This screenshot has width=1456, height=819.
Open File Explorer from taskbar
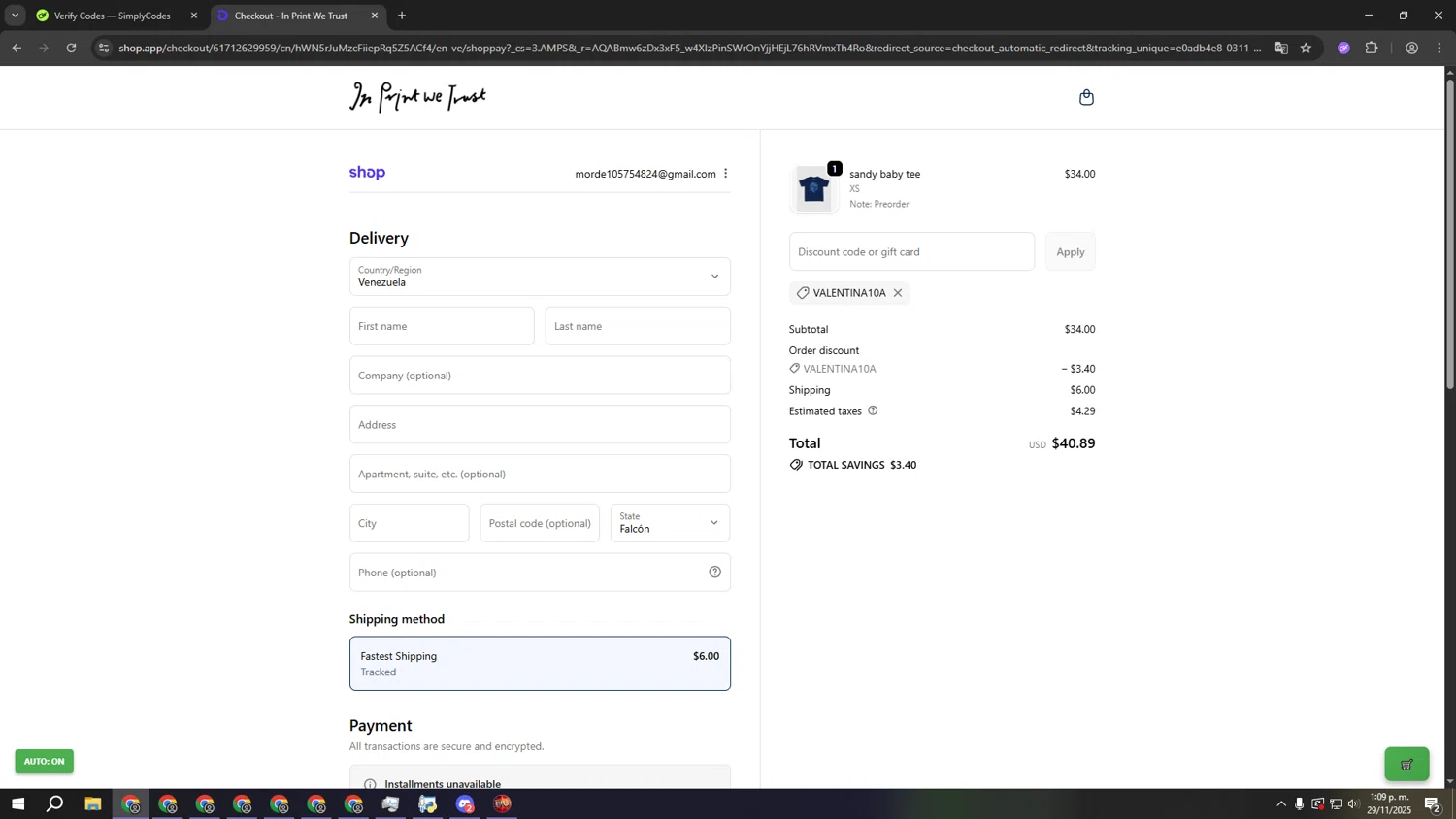pos(93,803)
